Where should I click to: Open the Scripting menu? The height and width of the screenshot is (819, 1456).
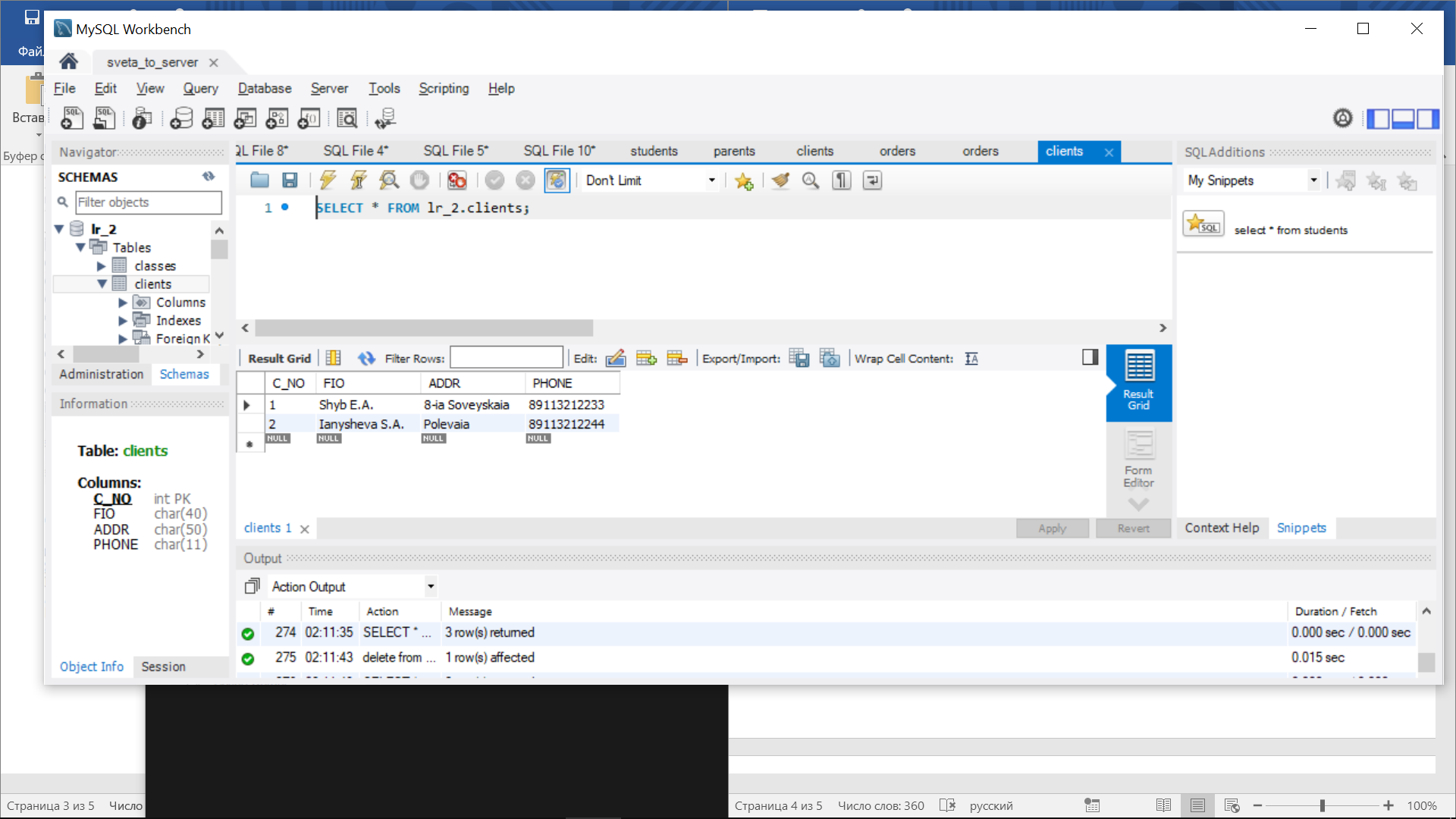tap(444, 89)
